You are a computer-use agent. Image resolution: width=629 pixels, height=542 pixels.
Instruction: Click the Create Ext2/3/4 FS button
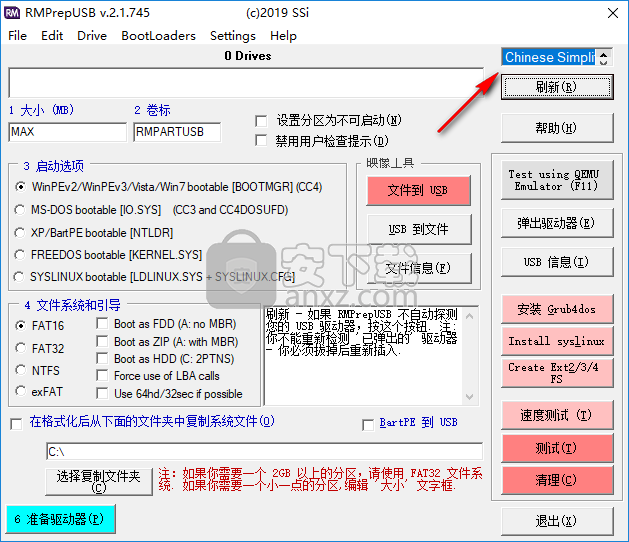pos(557,373)
